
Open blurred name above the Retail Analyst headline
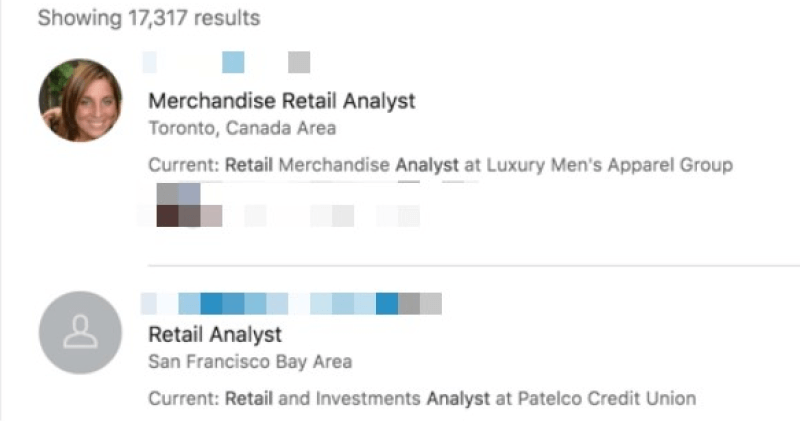[x=292, y=303]
